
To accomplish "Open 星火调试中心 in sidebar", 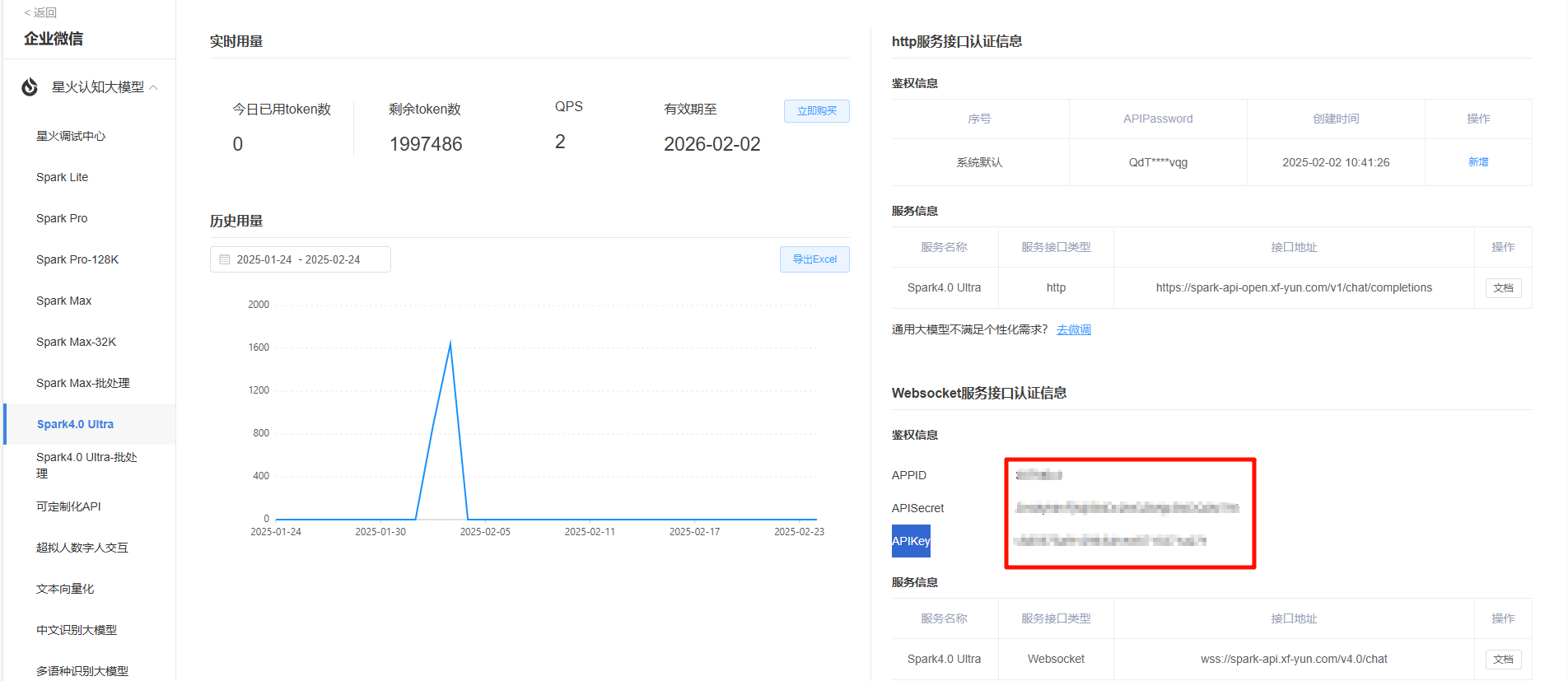I will [x=71, y=136].
